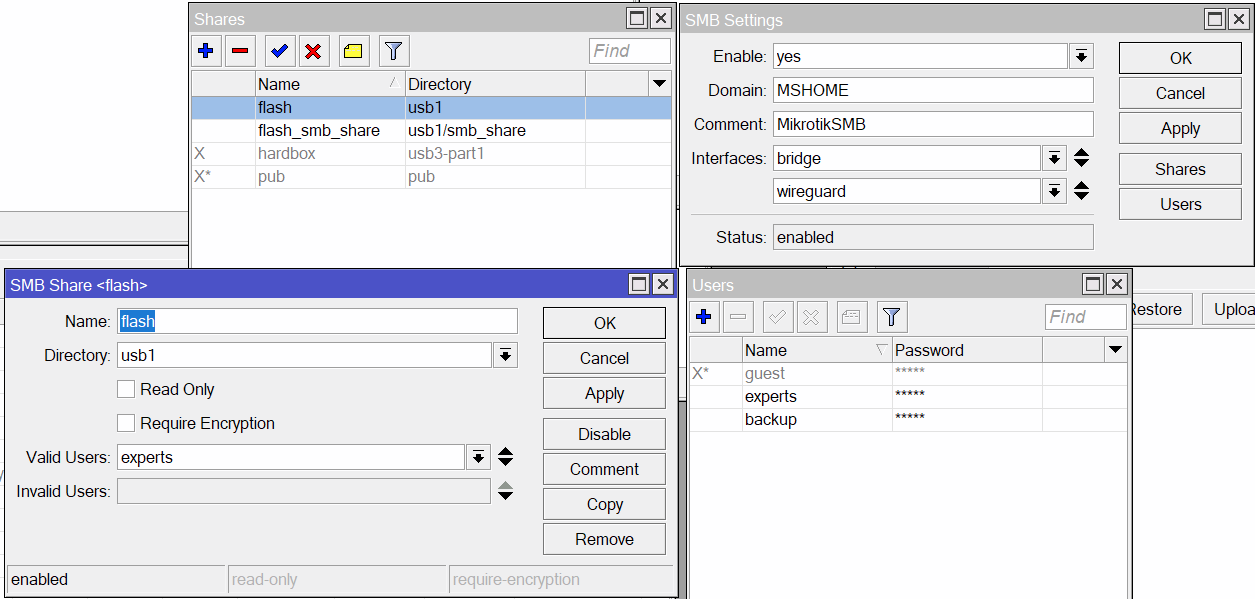Viewport: 1255px width, 599px height.
Task: Click Cancel in the SMB Settings window
Action: tap(1180, 93)
